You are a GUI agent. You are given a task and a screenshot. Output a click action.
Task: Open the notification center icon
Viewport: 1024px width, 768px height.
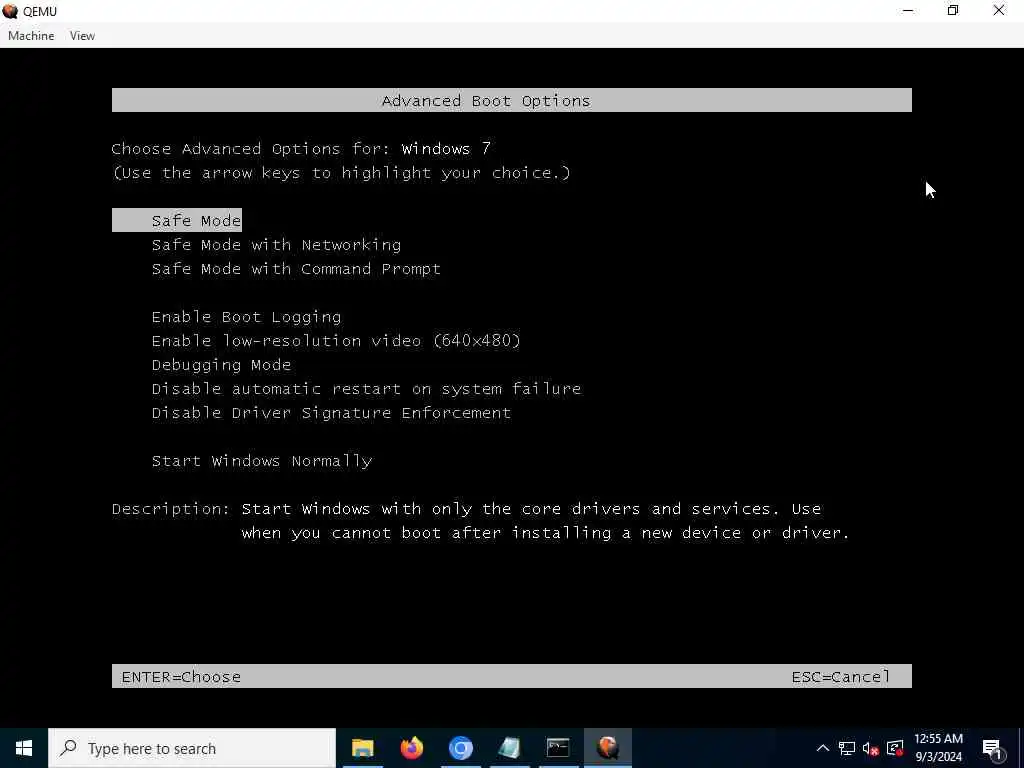tap(993, 748)
